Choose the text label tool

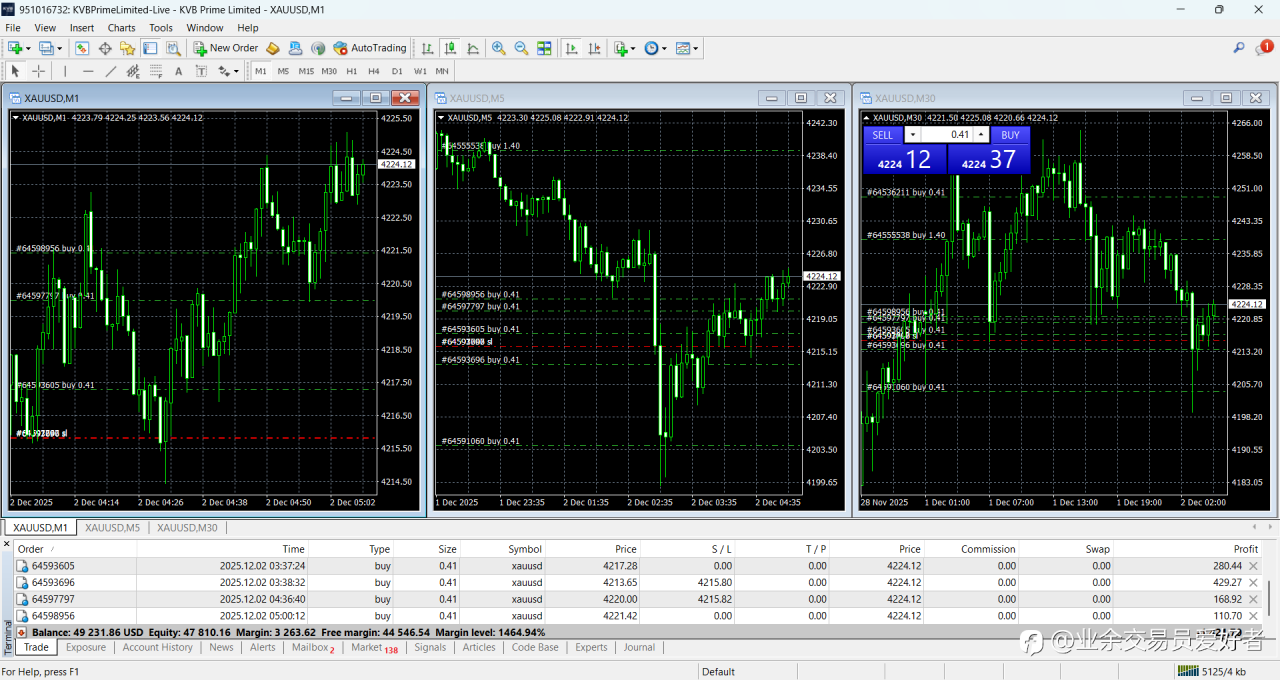click(x=179, y=71)
